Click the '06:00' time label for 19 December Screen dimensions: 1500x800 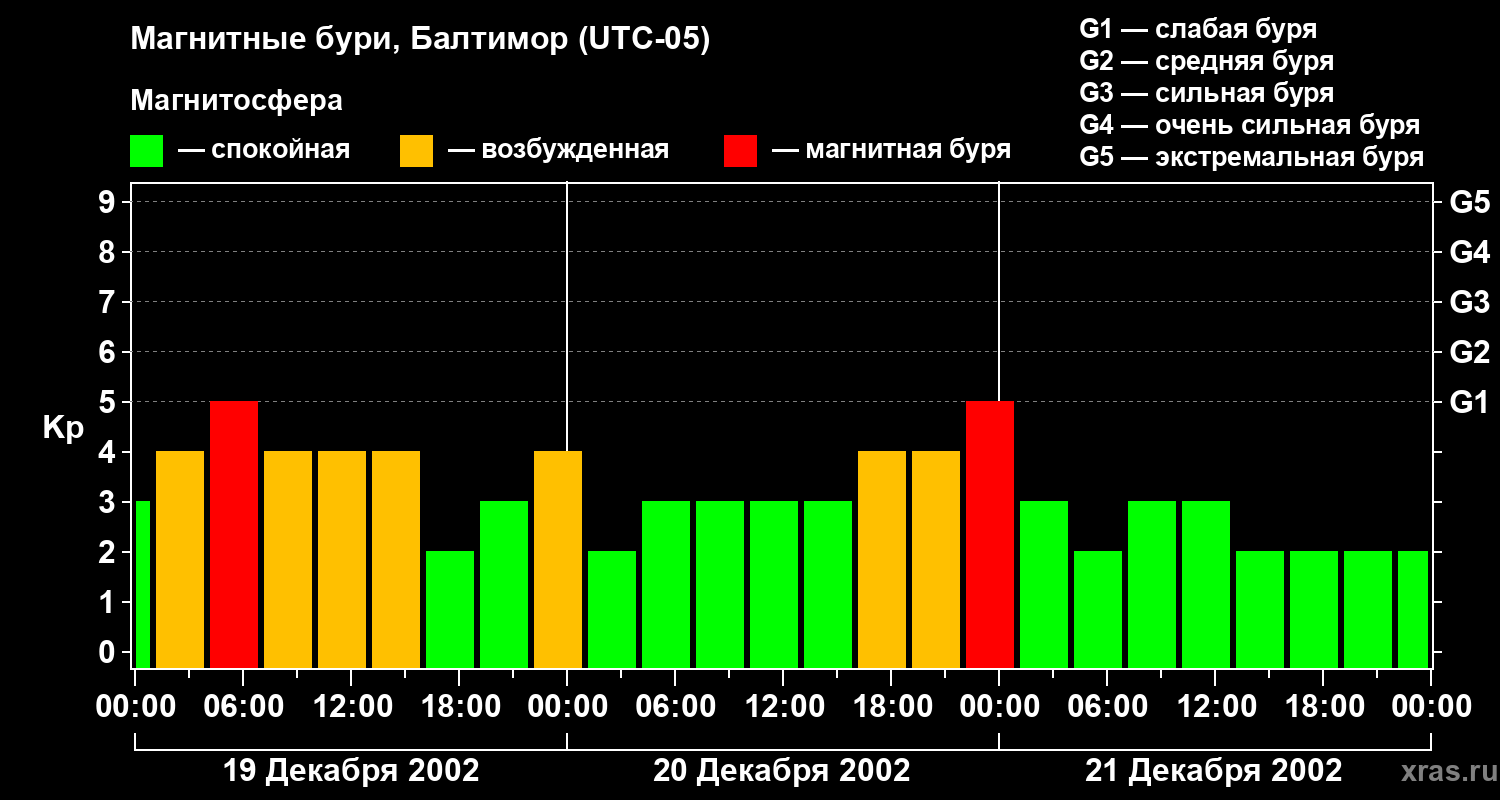pyautogui.click(x=243, y=707)
